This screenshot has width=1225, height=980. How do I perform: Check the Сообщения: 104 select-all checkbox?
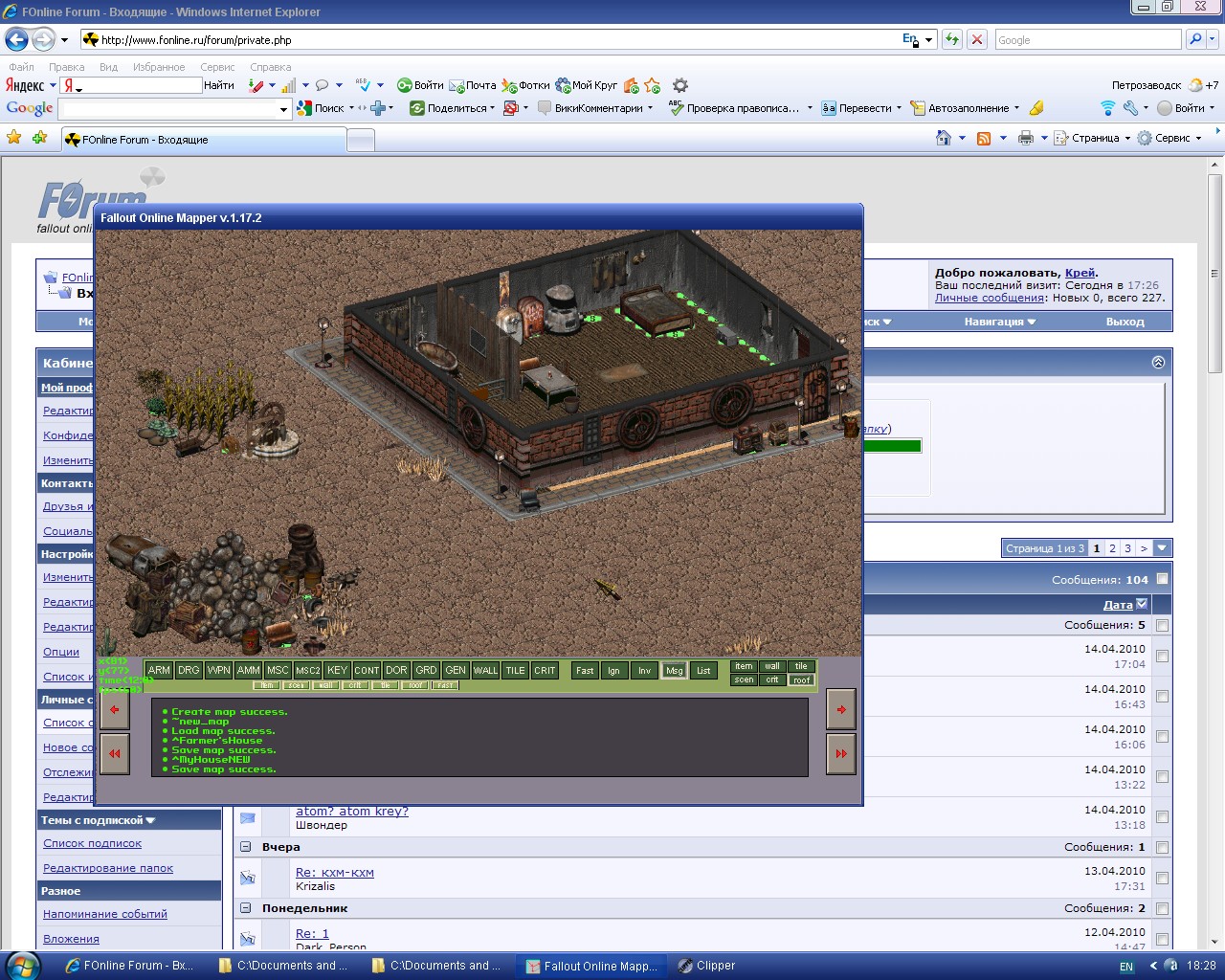click(x=1162, y=579)
